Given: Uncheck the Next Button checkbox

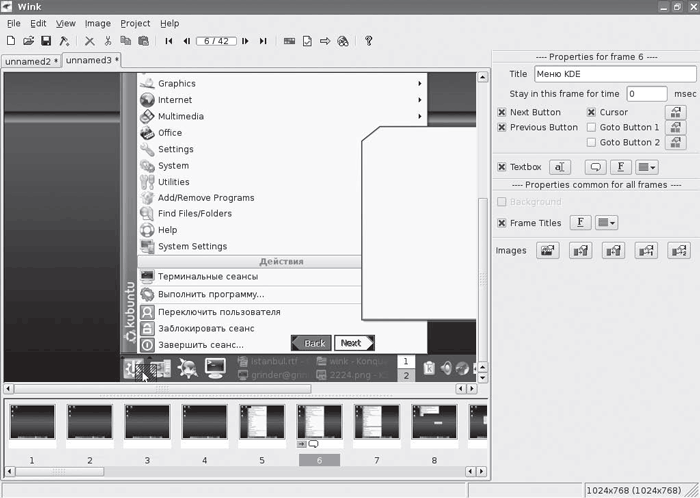Looking at the screenshot, I should [x=502, y=112].
